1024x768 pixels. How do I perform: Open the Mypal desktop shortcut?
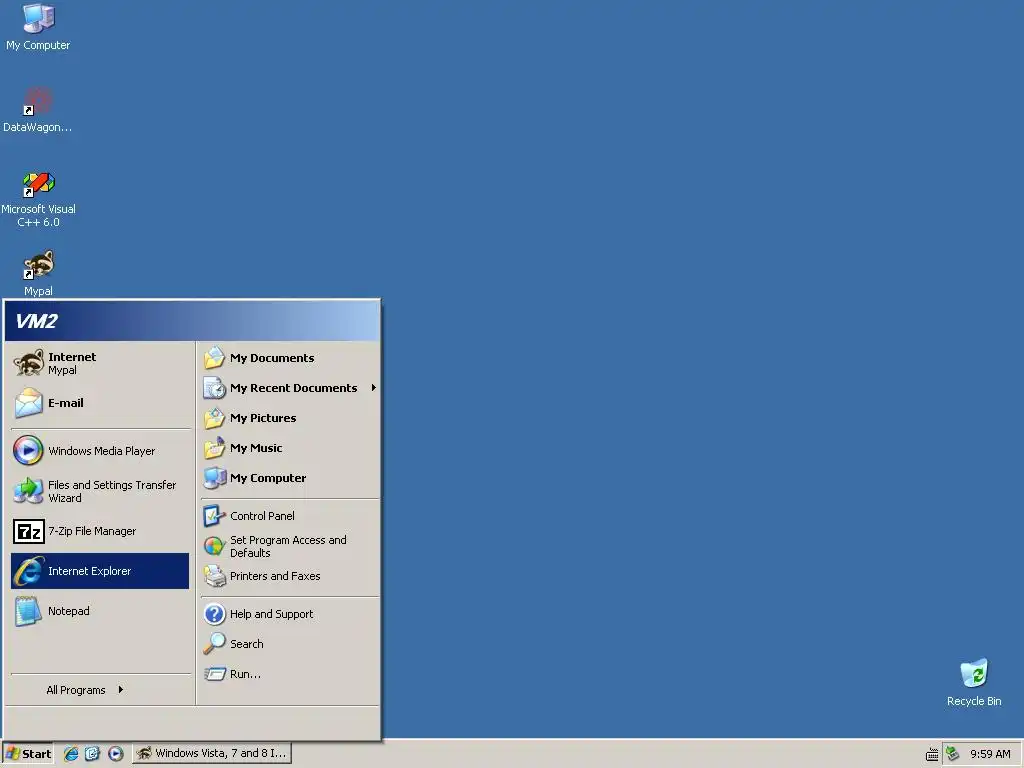pos(38,273)
